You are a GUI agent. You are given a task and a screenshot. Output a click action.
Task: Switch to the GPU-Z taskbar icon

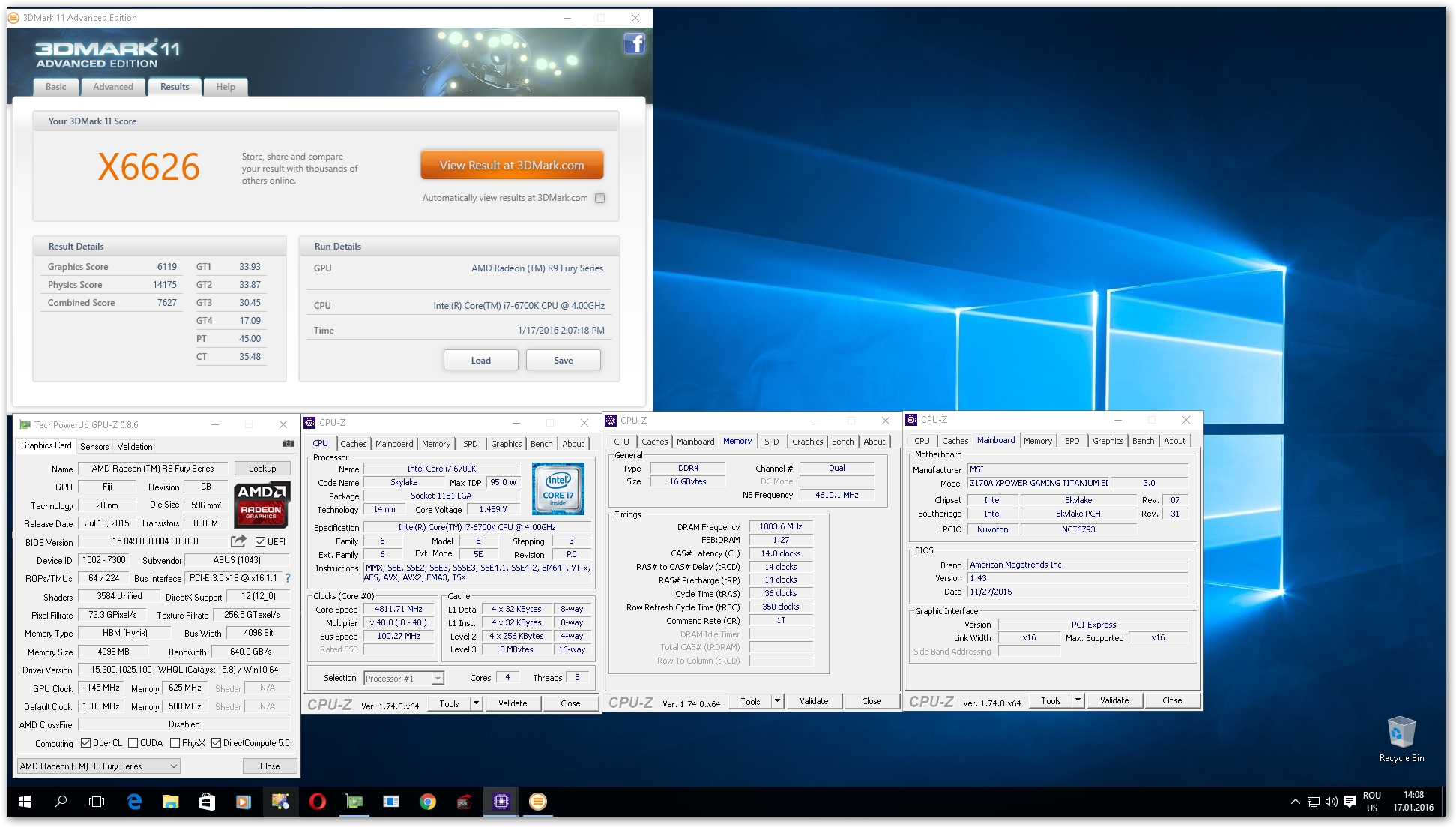coord(354,802)
